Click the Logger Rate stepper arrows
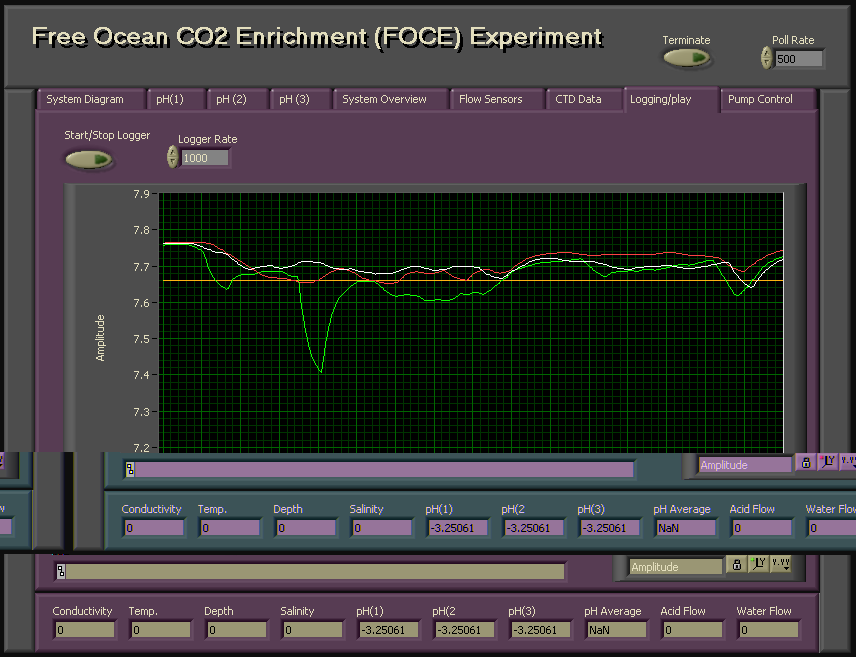Screen dimensions: 856x657 click(x=173, y=157)
